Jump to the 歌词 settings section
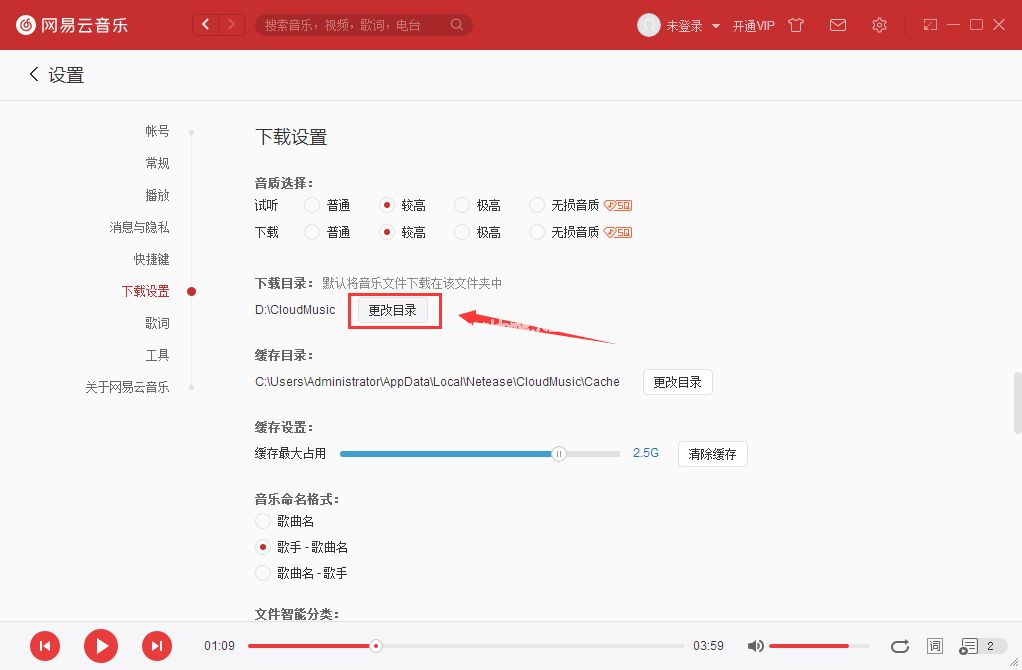The image size is (1022, 670). [157, 323]
